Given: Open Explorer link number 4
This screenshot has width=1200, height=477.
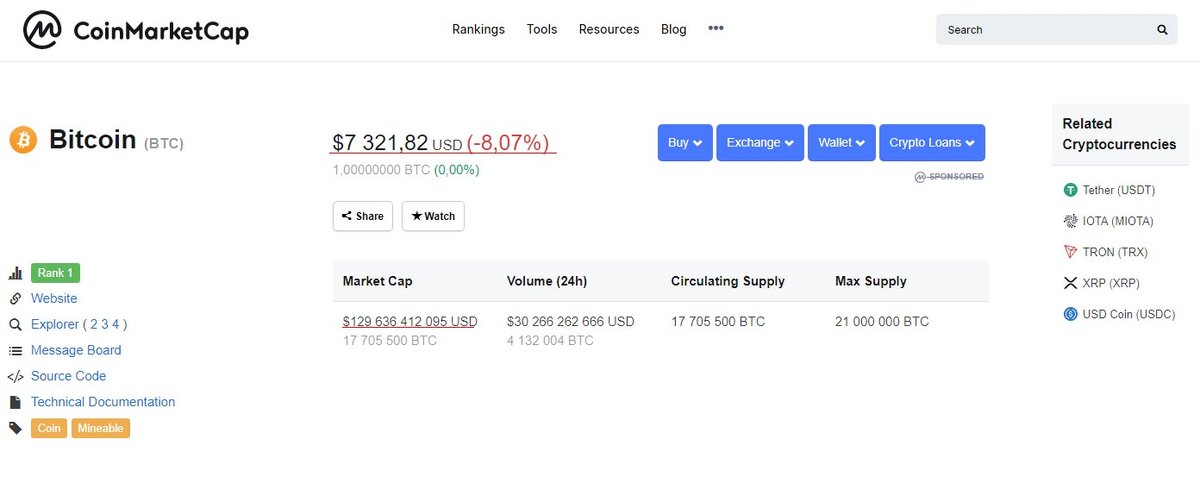Looking at the screenshot, I should click(116, 324).
